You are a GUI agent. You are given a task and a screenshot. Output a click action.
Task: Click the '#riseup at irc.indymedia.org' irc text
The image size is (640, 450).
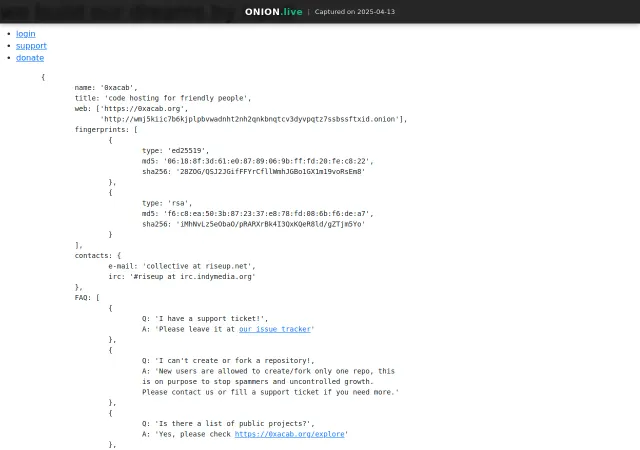click(x=193, y=277)
